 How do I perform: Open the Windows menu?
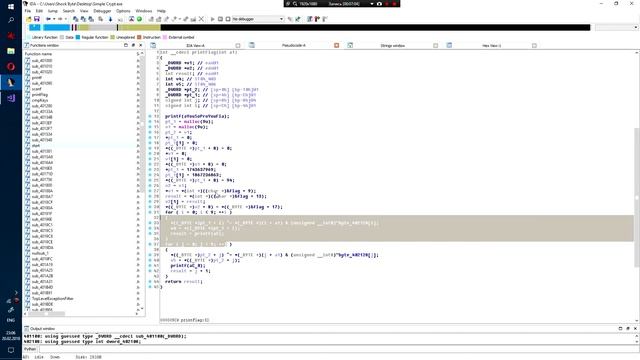pos(144,11)
